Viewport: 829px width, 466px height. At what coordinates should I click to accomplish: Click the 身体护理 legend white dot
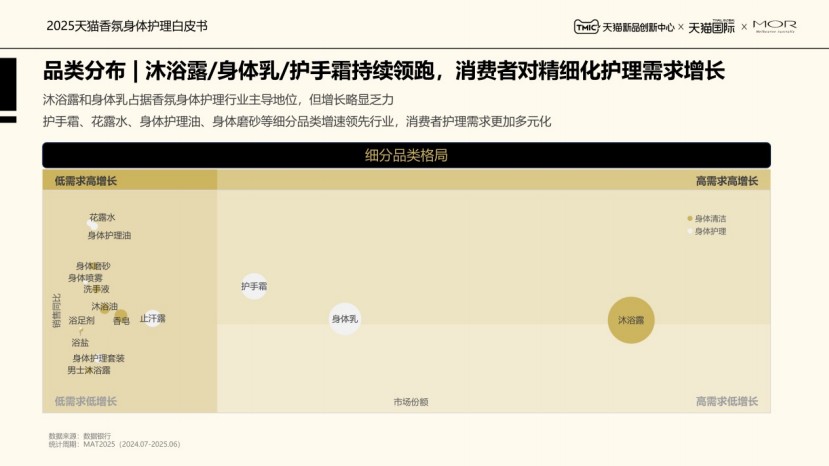tap(690, 231)
